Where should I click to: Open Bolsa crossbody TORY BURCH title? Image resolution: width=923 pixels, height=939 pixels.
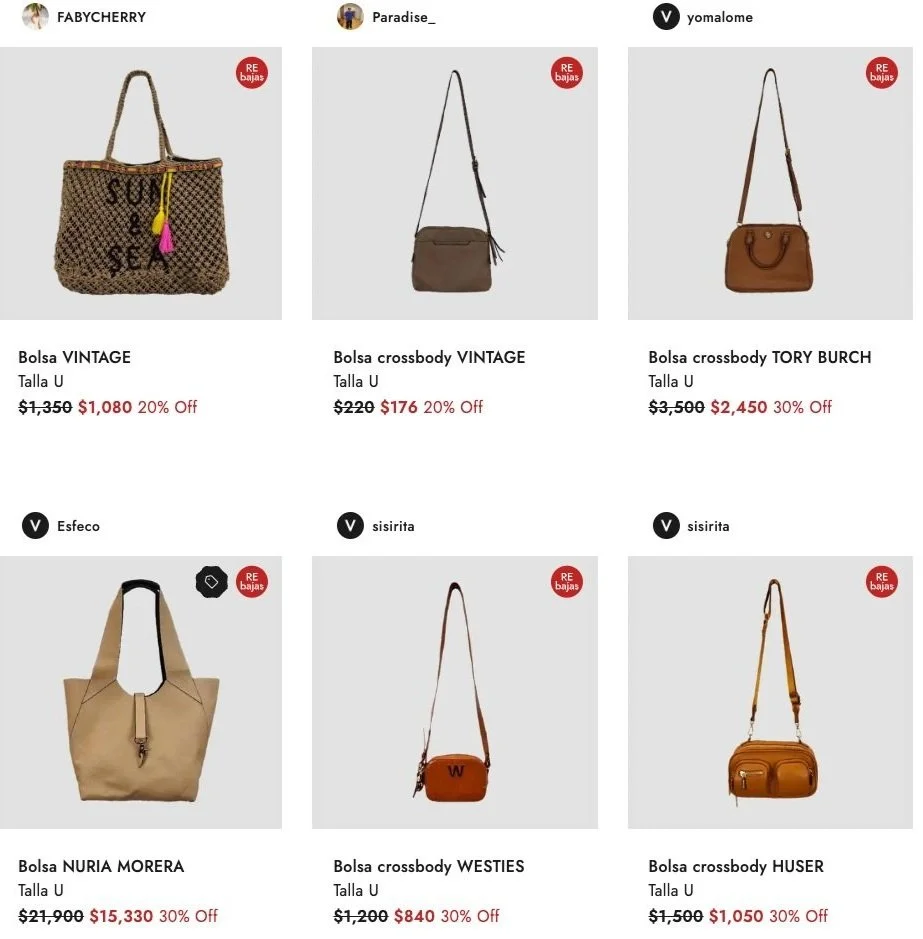point(759,358)
